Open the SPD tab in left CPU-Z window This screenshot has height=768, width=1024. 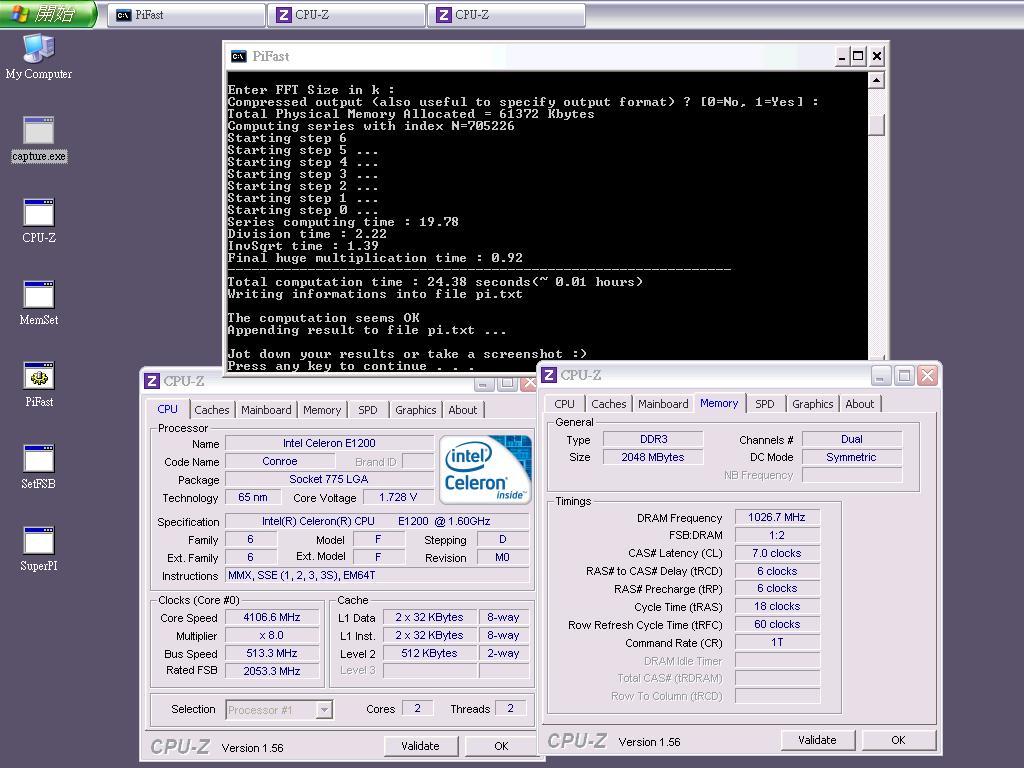(x=368, y=409)
